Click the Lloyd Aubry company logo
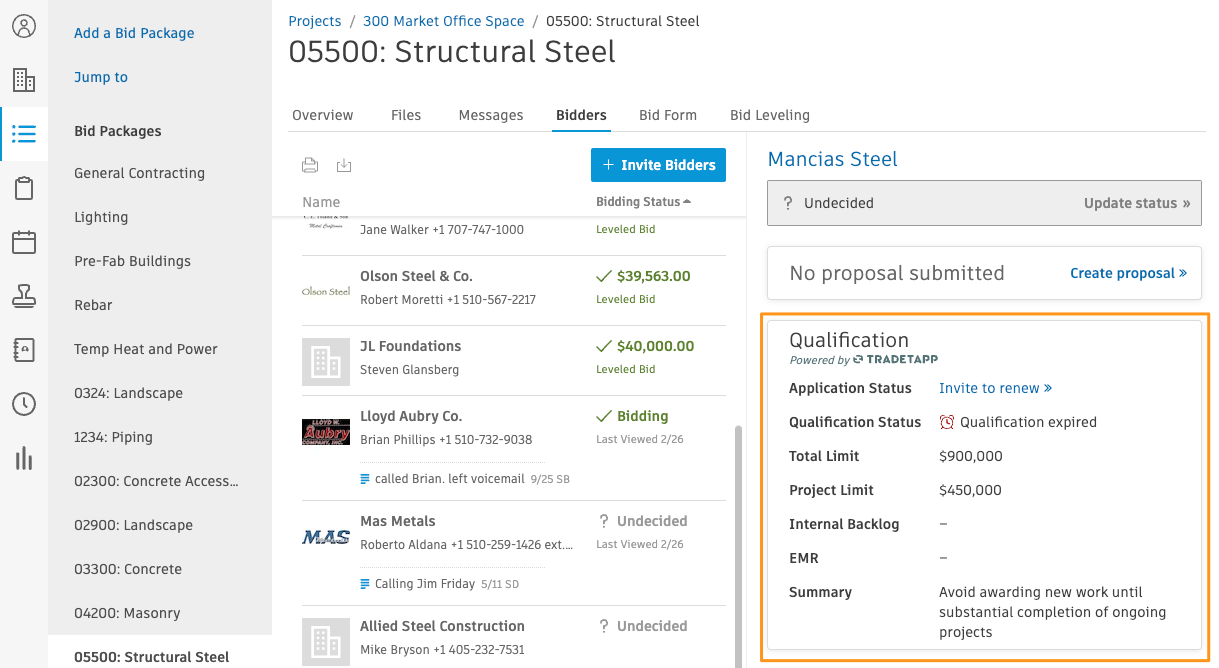This screenshot has width=1219, height=668. click(x=326, y=431)
